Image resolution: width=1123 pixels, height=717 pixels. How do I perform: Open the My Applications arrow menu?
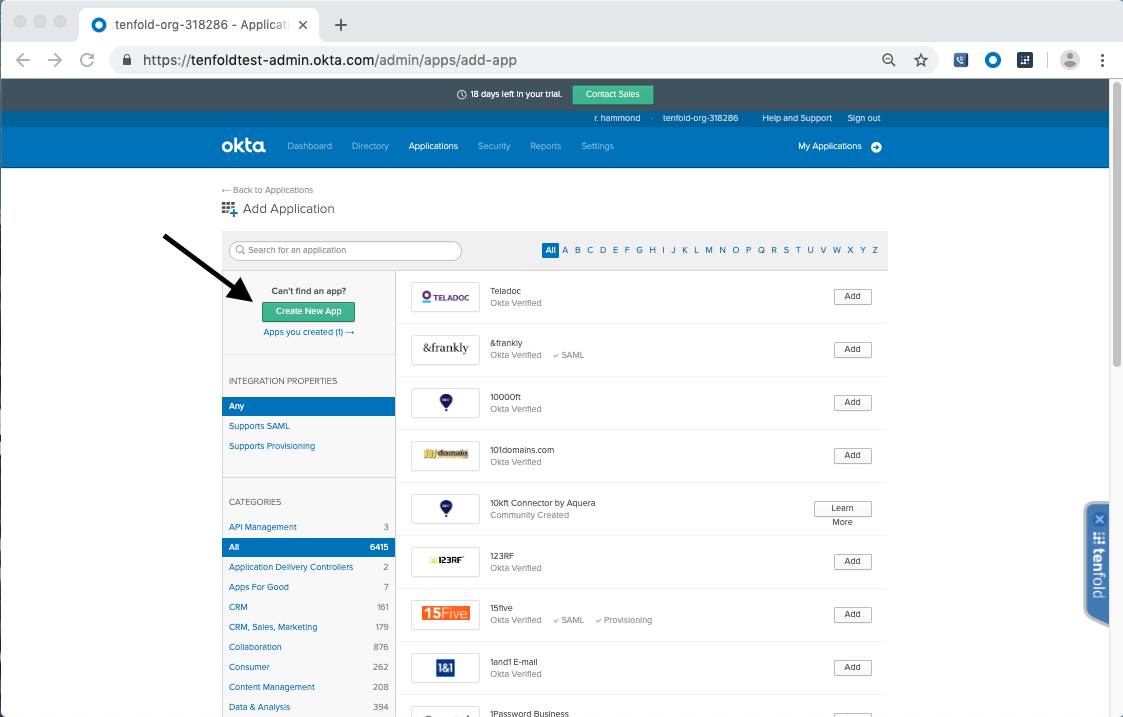click(876, 146)
